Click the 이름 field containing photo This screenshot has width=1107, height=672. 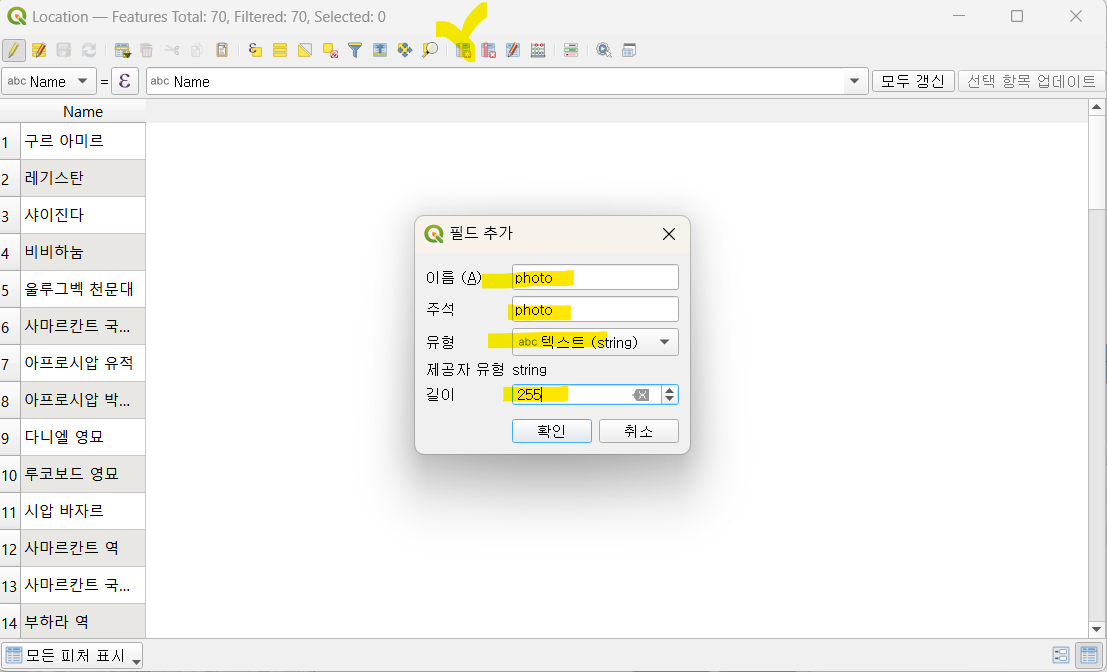point(595,277)
